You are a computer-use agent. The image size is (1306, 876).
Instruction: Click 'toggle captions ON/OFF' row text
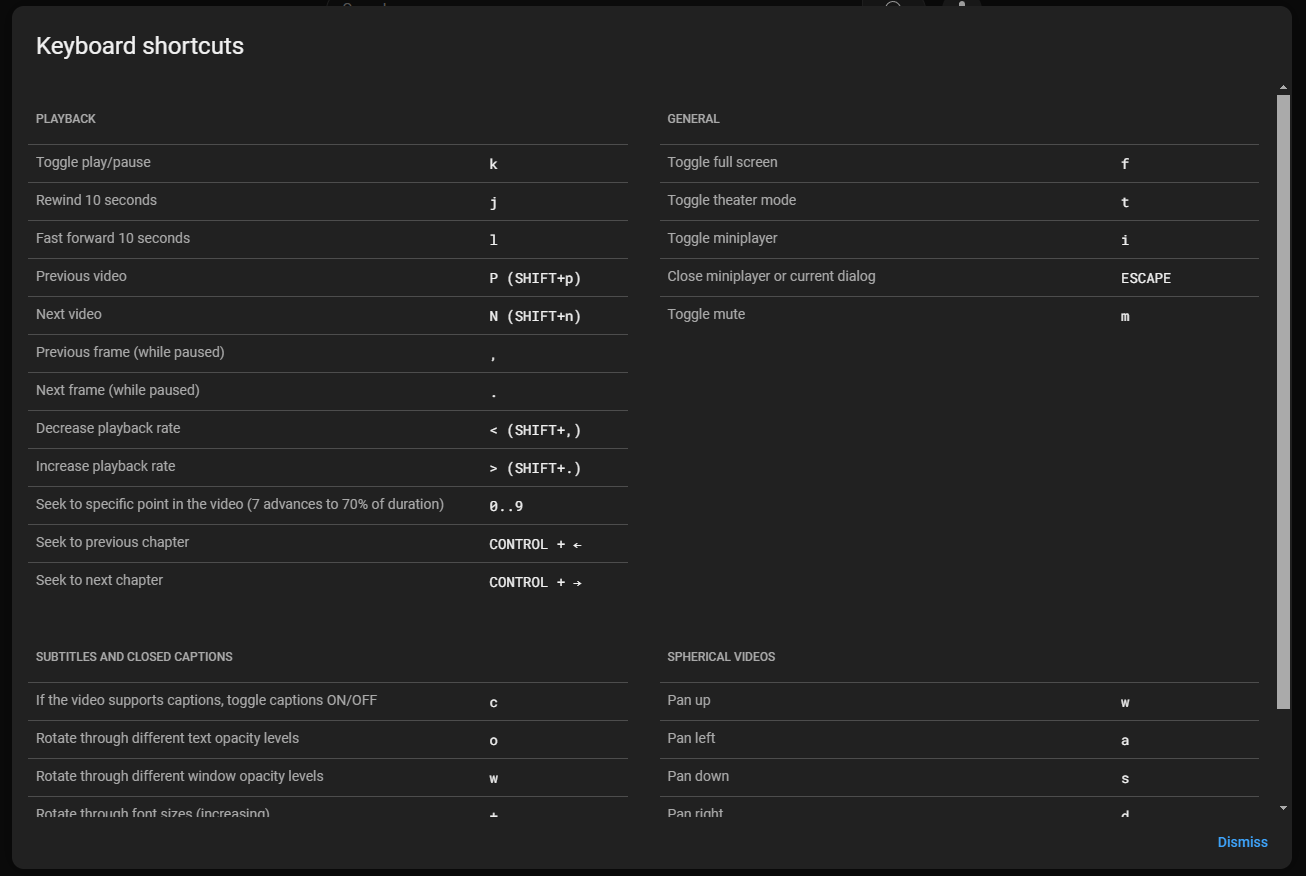(206, 700)
